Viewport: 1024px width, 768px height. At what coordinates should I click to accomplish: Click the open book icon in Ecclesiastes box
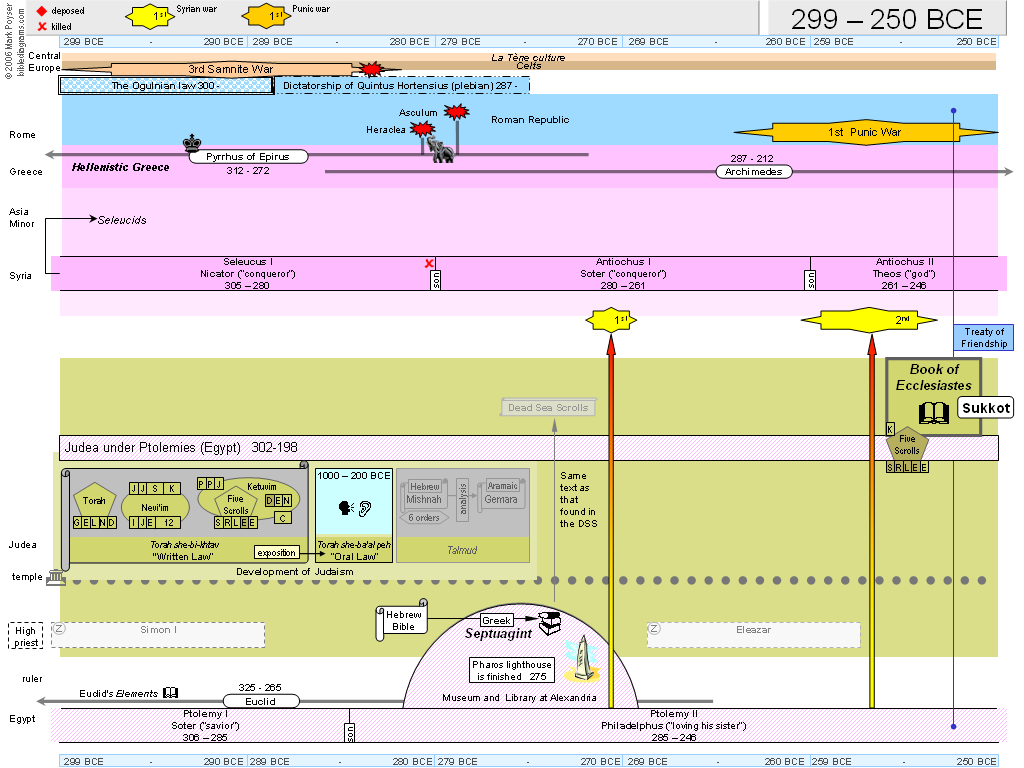(933, 412)
